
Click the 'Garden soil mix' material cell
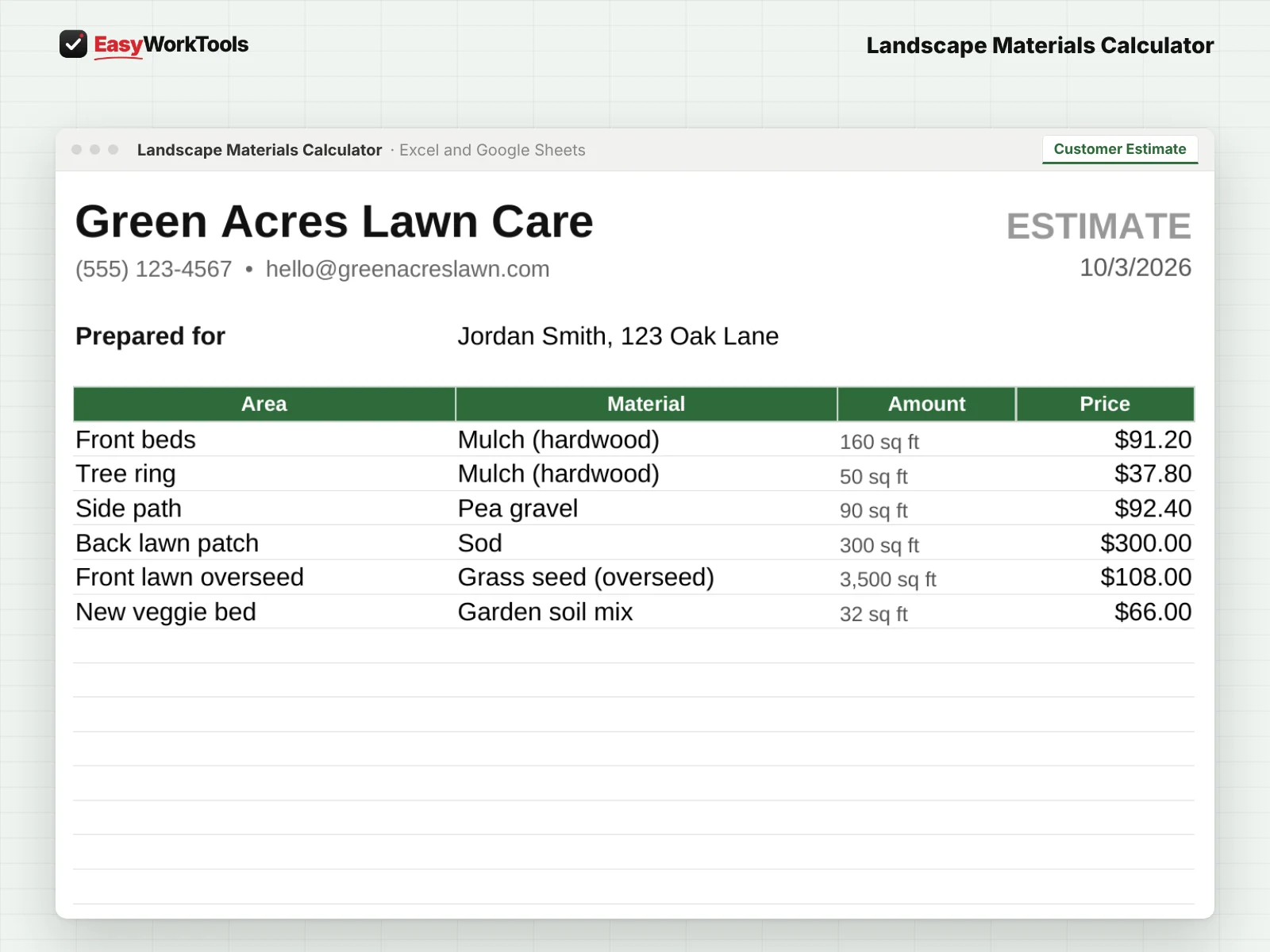click(646, 612)
